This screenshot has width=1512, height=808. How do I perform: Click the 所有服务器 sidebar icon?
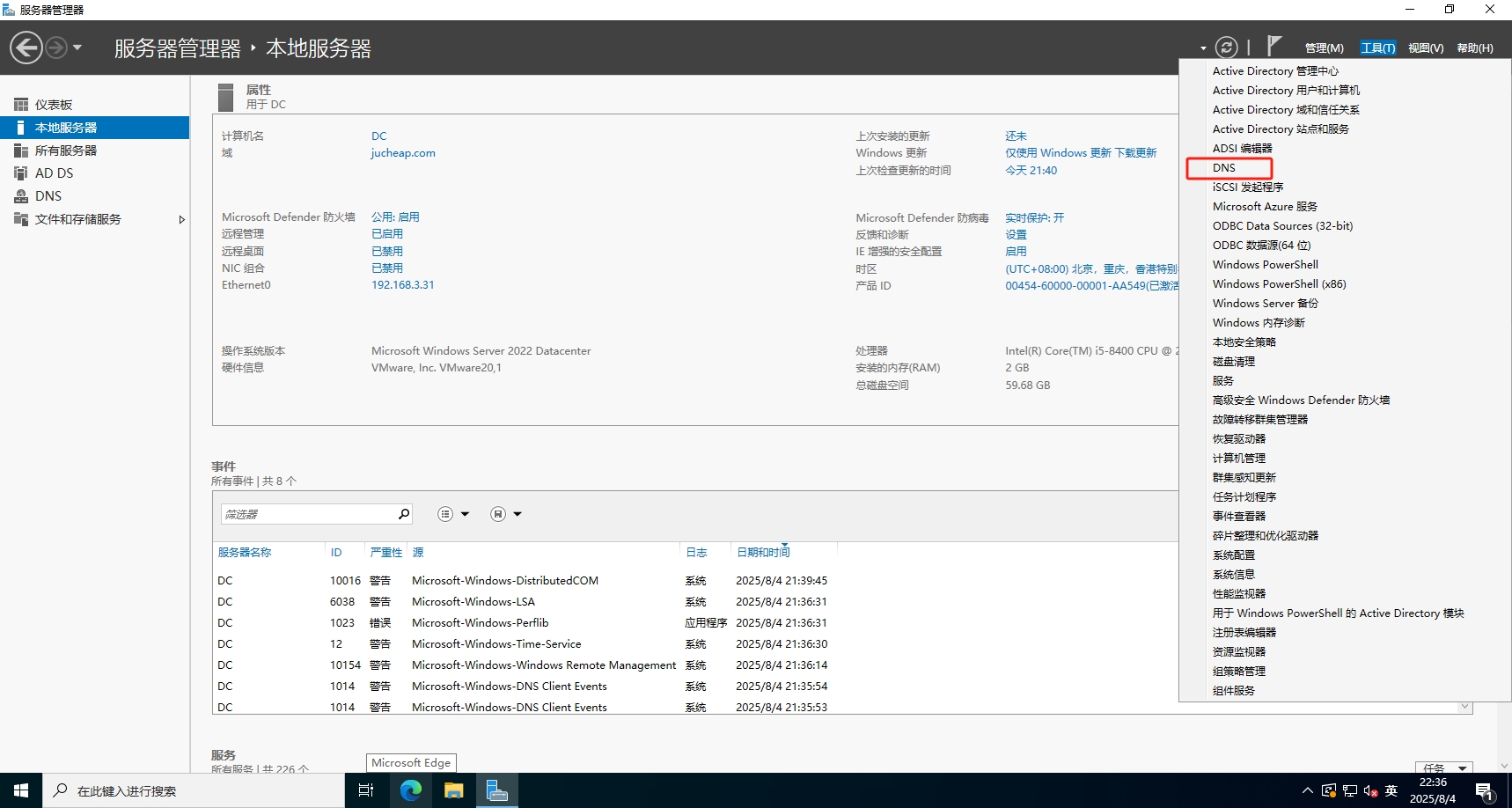coord(21,151)
